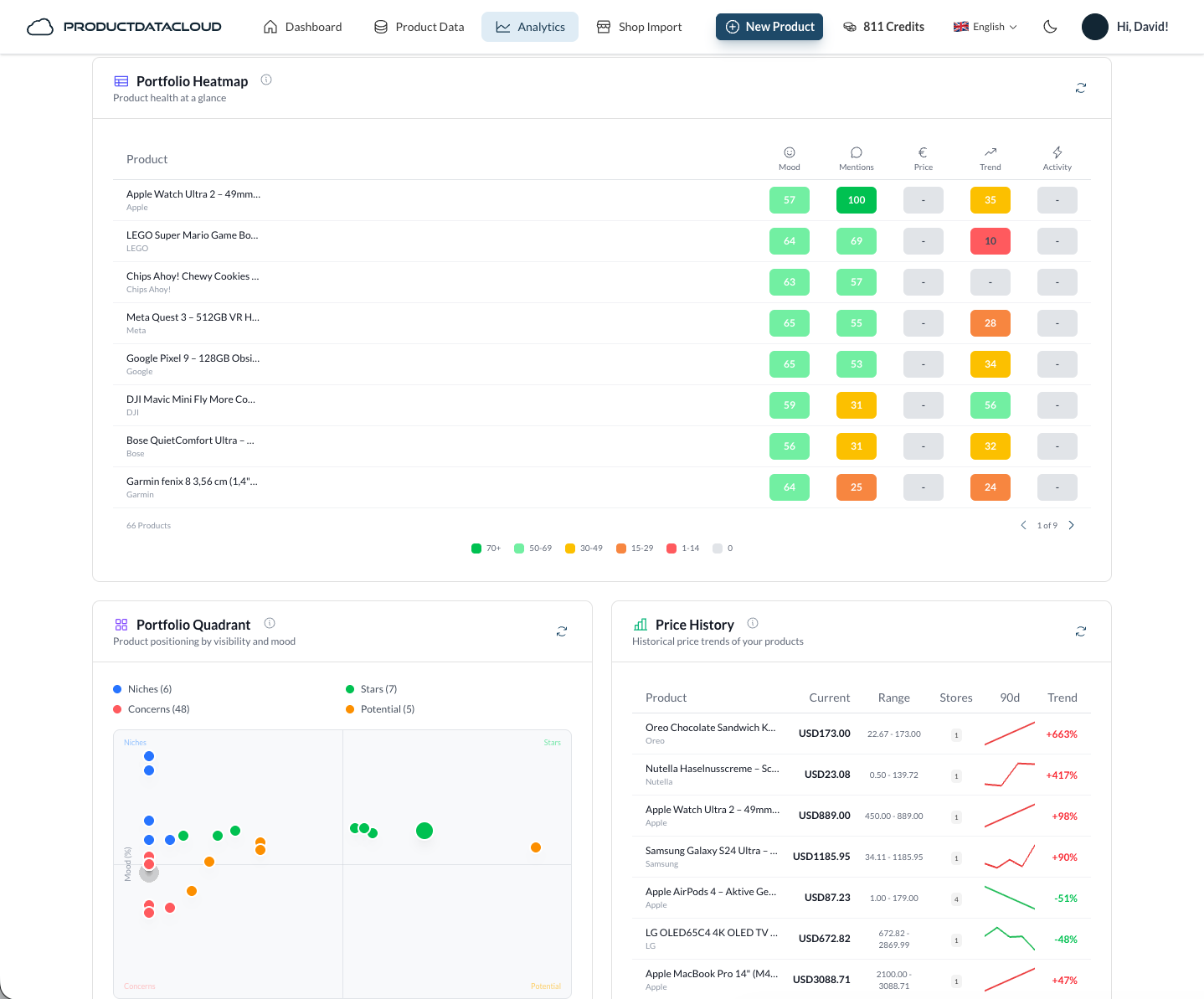This screenshot has width=1204, height=999.
Task: Open Apple AirPods 4 price row
Action: (x=862, y=898)
